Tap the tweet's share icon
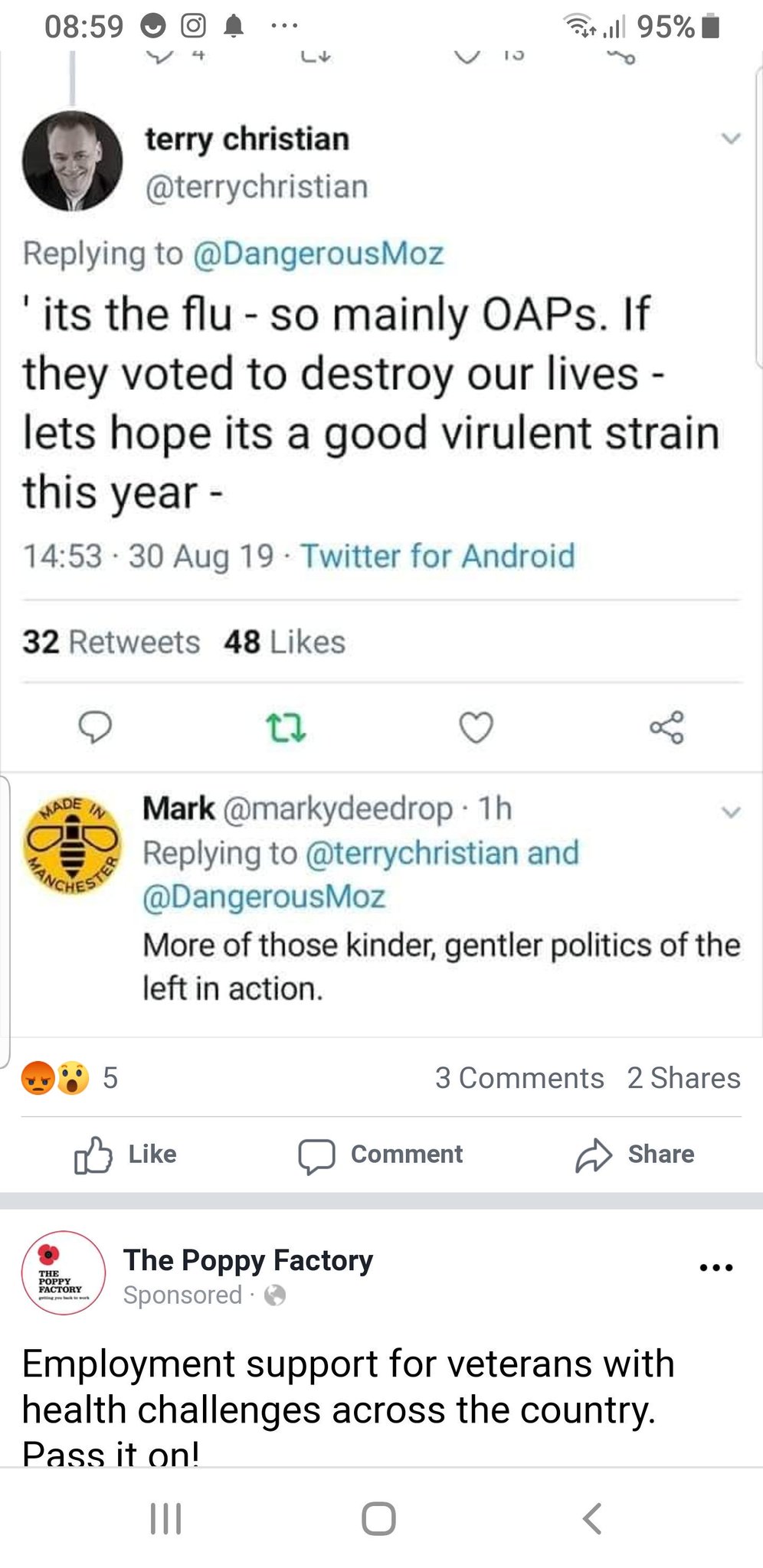The image size is (763, 1568). point(666,727)
